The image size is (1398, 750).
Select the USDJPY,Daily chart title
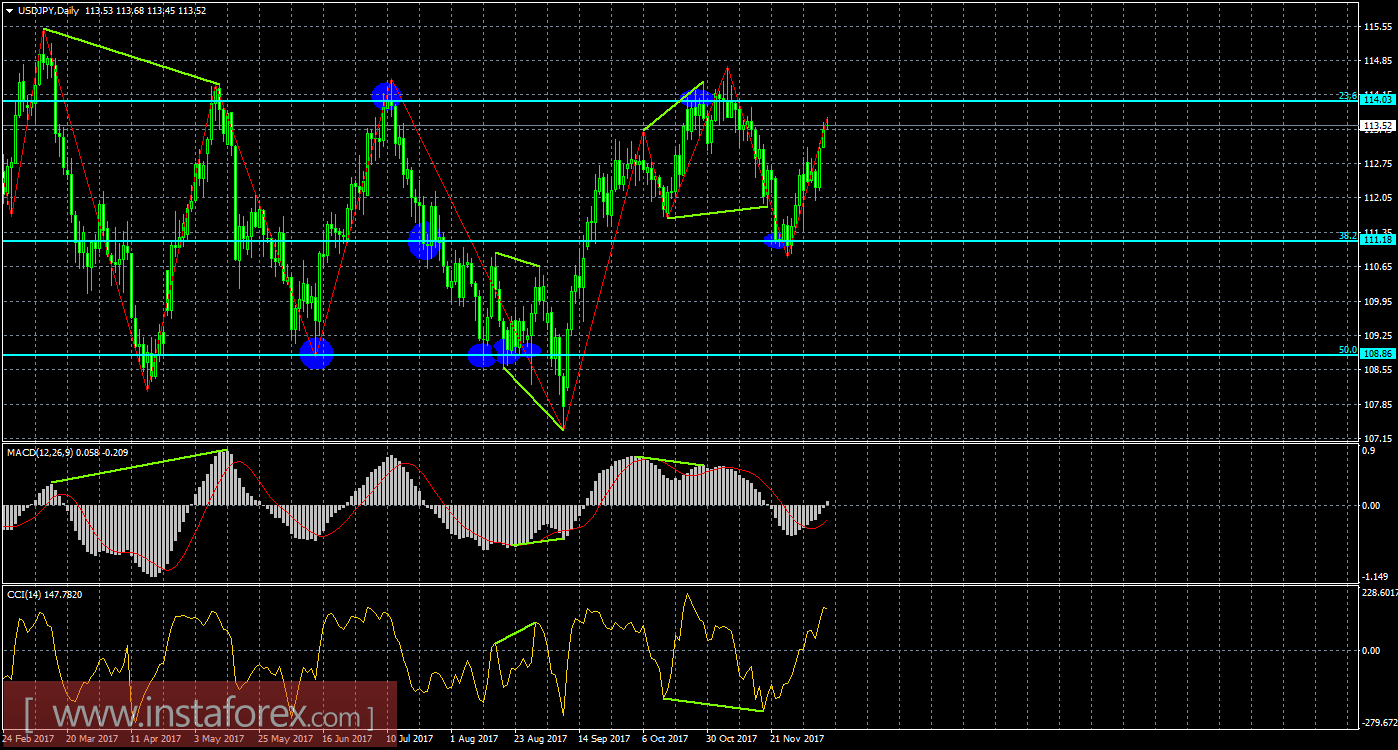tap(48, 11)
